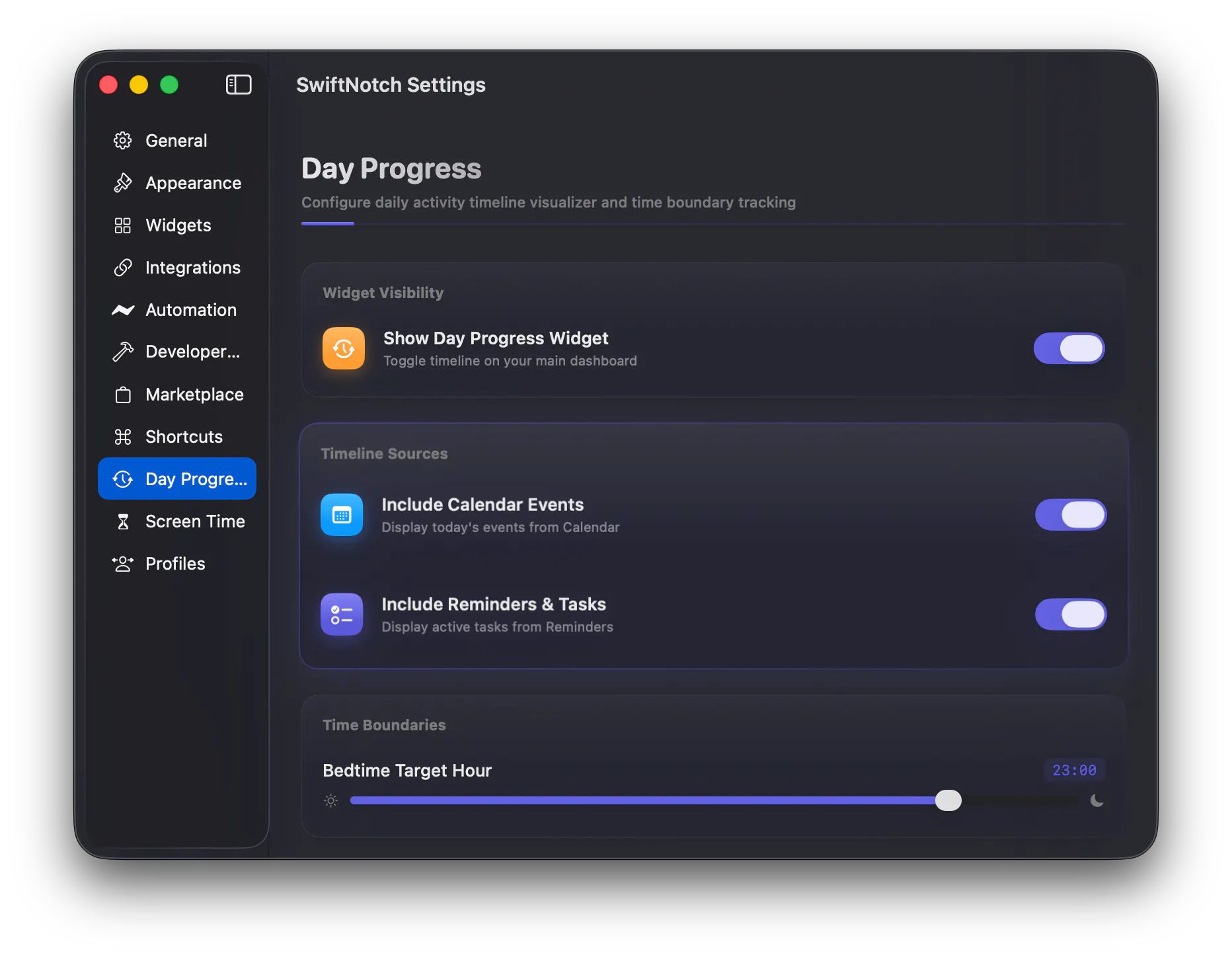Click the Widget Visibility section header
Screen dimensions: 1232x957
[383, 293]
